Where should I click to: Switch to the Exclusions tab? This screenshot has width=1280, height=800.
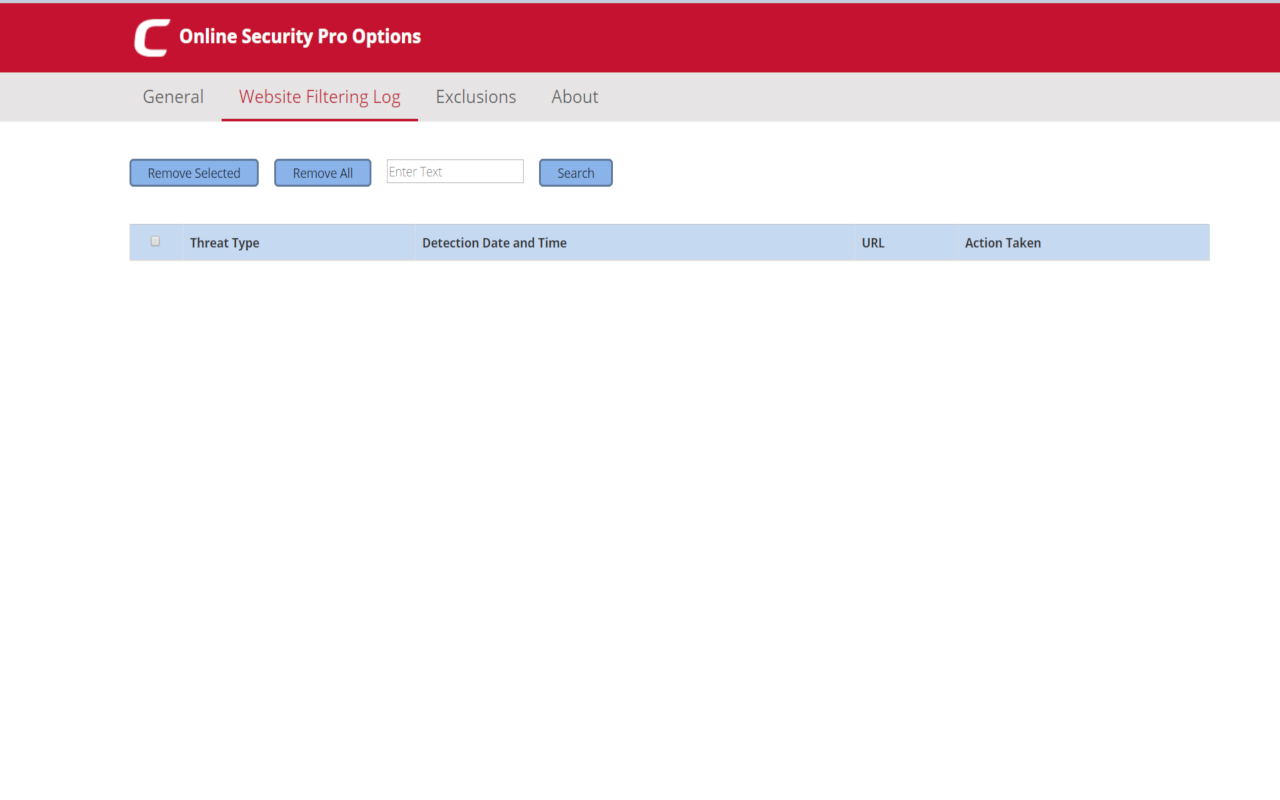click(x=475, y=96)
